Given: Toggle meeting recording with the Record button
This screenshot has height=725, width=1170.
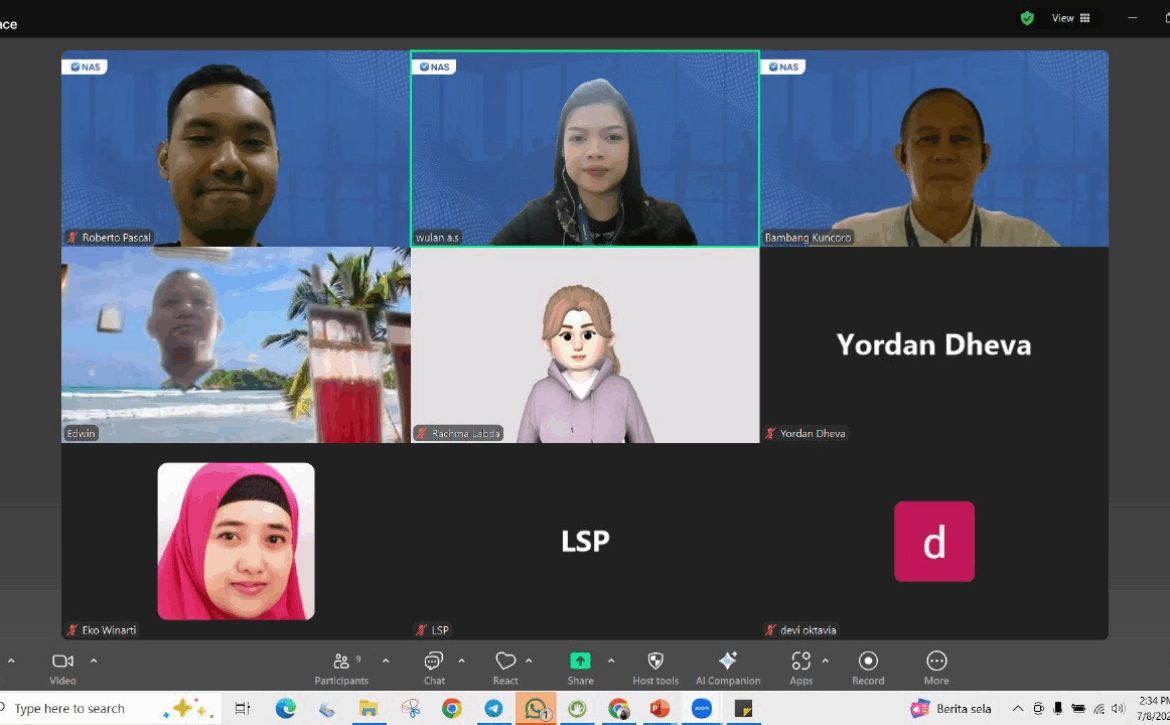Looking at the screenshot, I should click(868, 667).
